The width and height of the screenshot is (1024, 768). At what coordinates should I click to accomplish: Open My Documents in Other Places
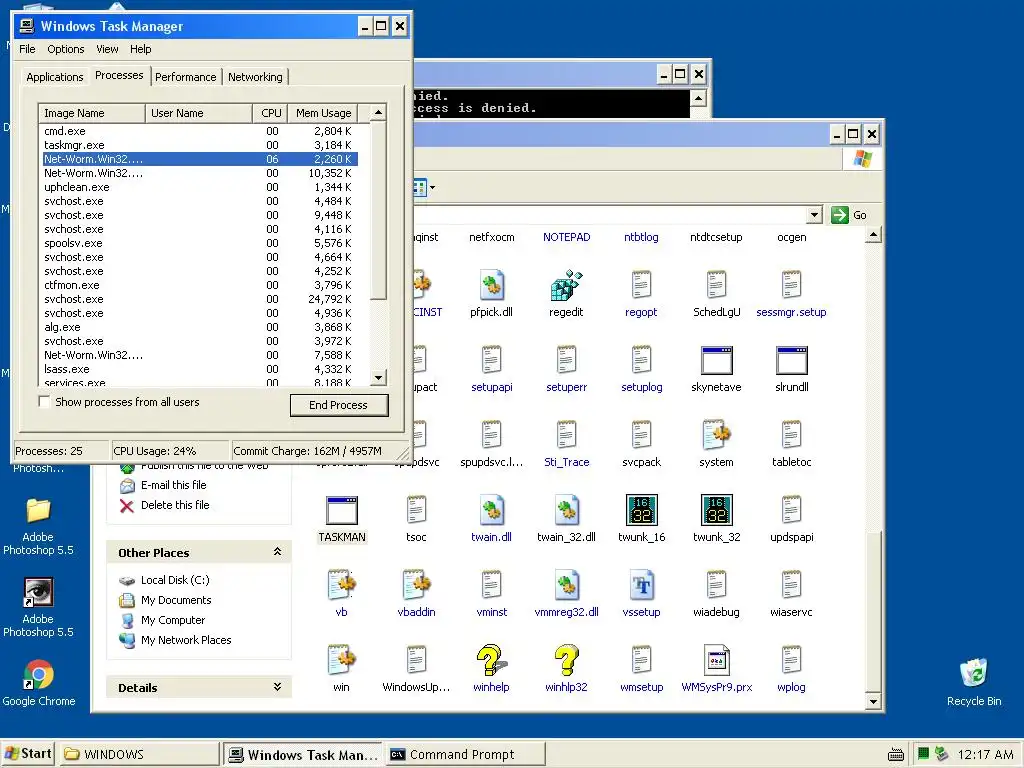(x=176, y=600)
